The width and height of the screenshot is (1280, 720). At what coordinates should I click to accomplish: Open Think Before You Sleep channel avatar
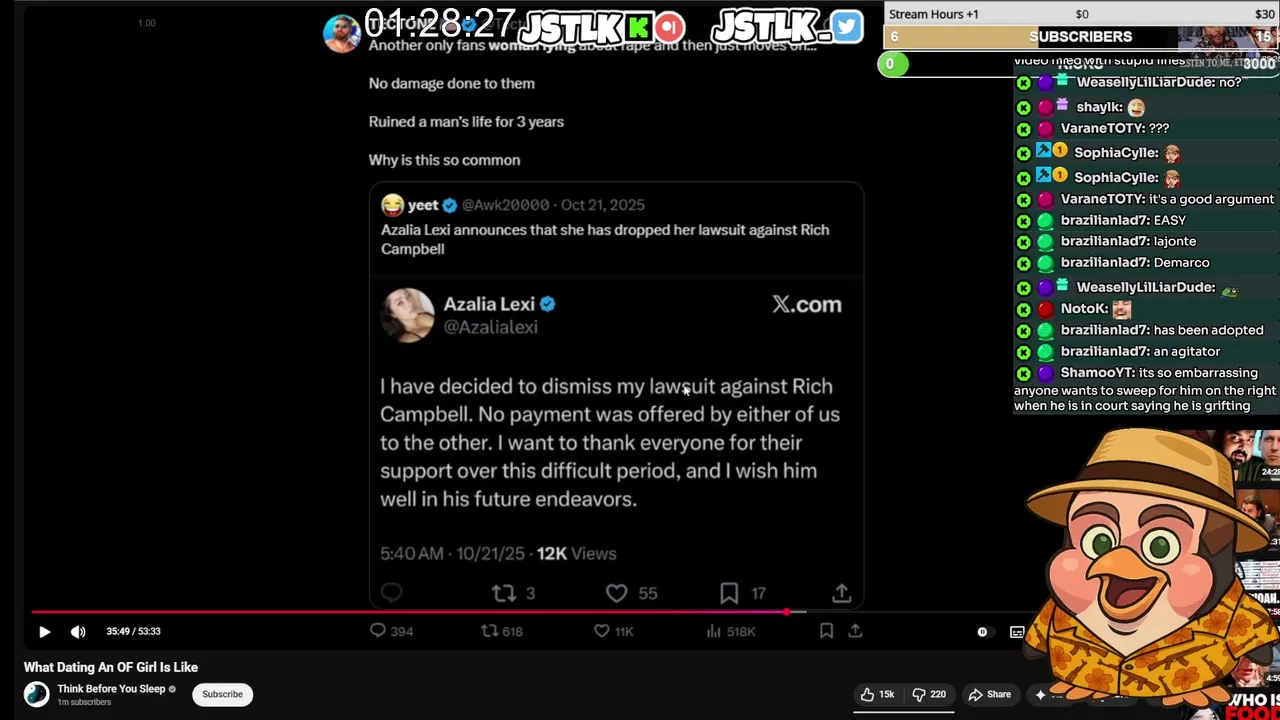coord(36,694)
